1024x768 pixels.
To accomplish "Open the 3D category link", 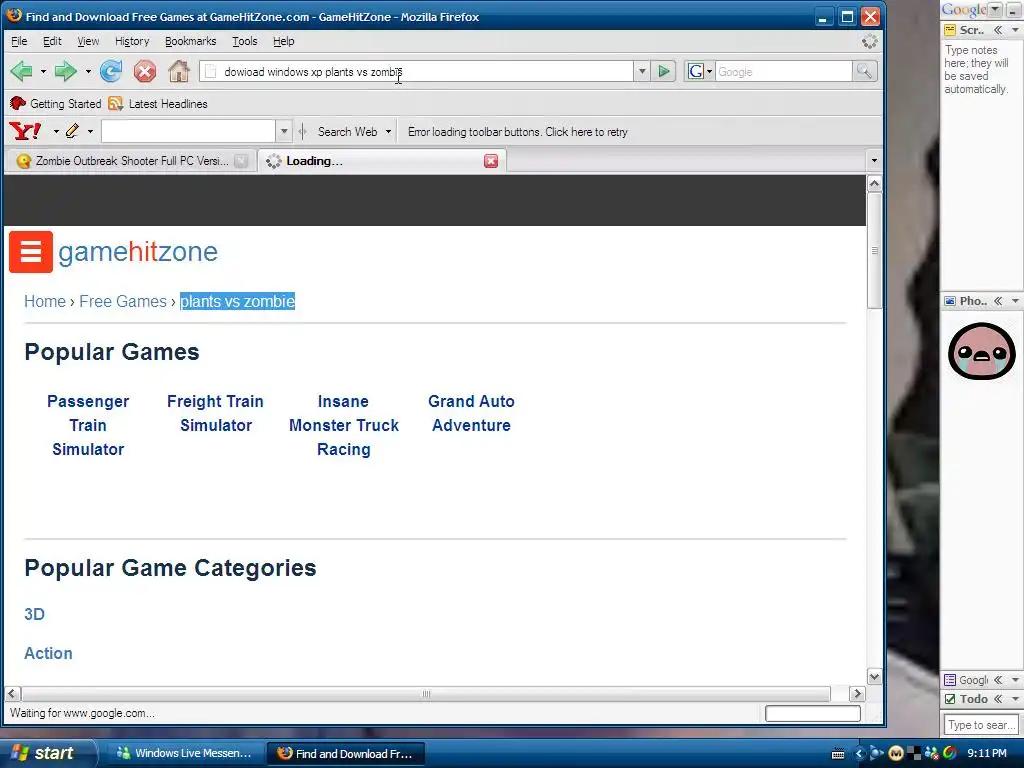I will (35, 614).
